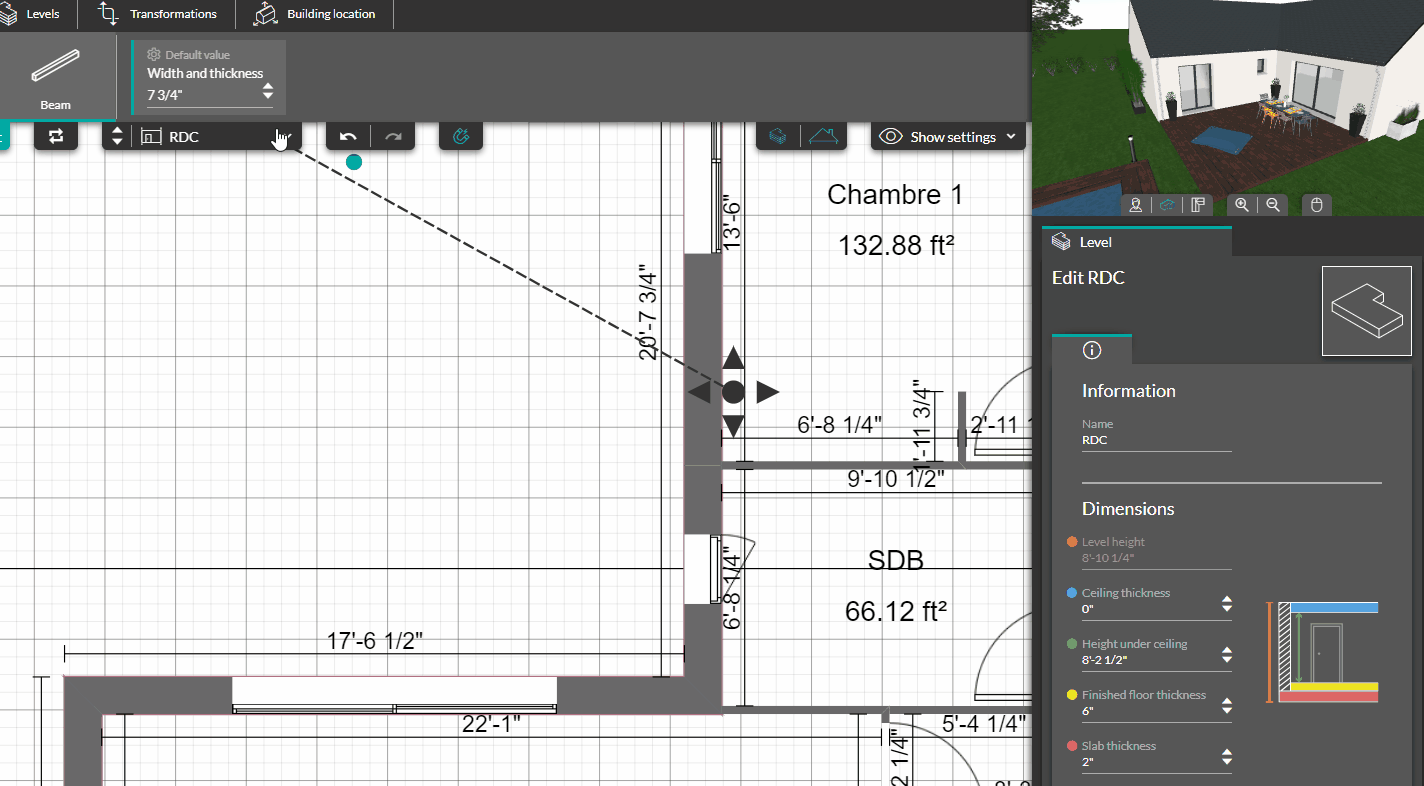Image resolution: width=1424 pixels, height=786 pixels.
Task: Click the center dot of move manipulator
Action: pyautogui.click(x=733, y=392)
